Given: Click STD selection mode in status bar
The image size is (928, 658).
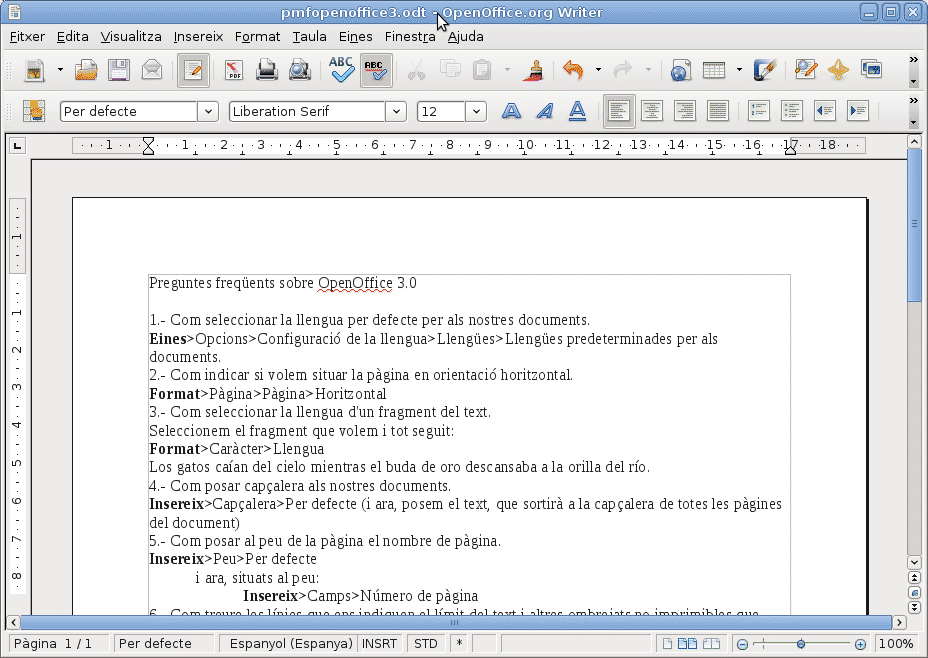Looking at the screenshot, I should tap(426, 644).
